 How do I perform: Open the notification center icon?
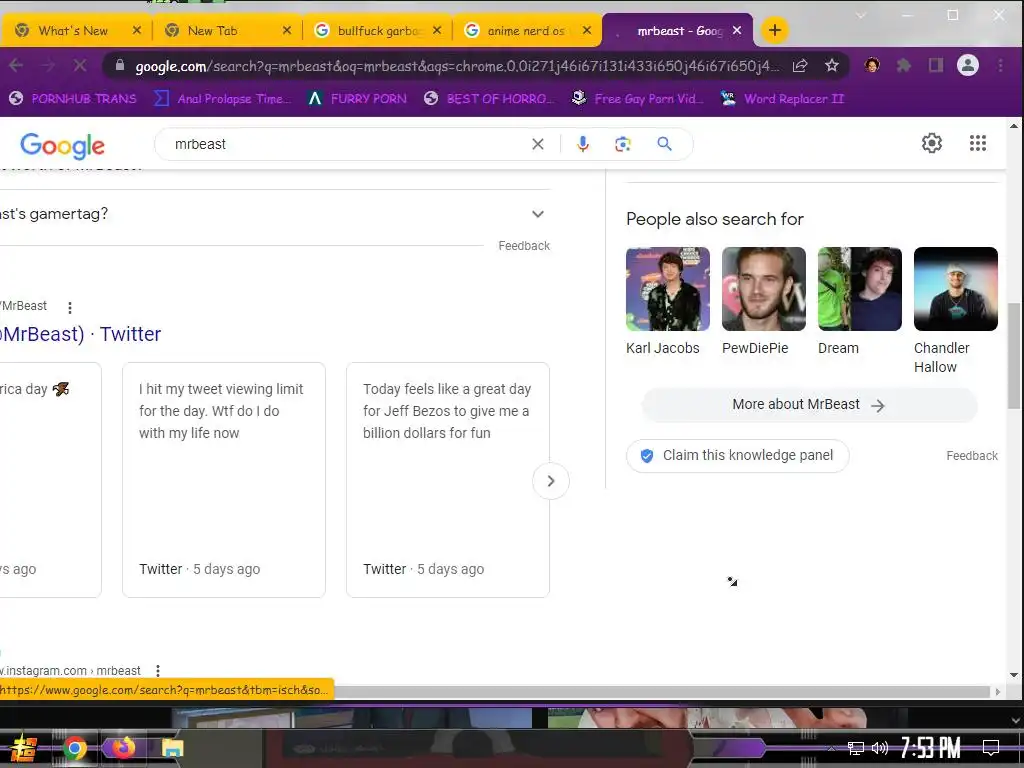click(991, 747)
